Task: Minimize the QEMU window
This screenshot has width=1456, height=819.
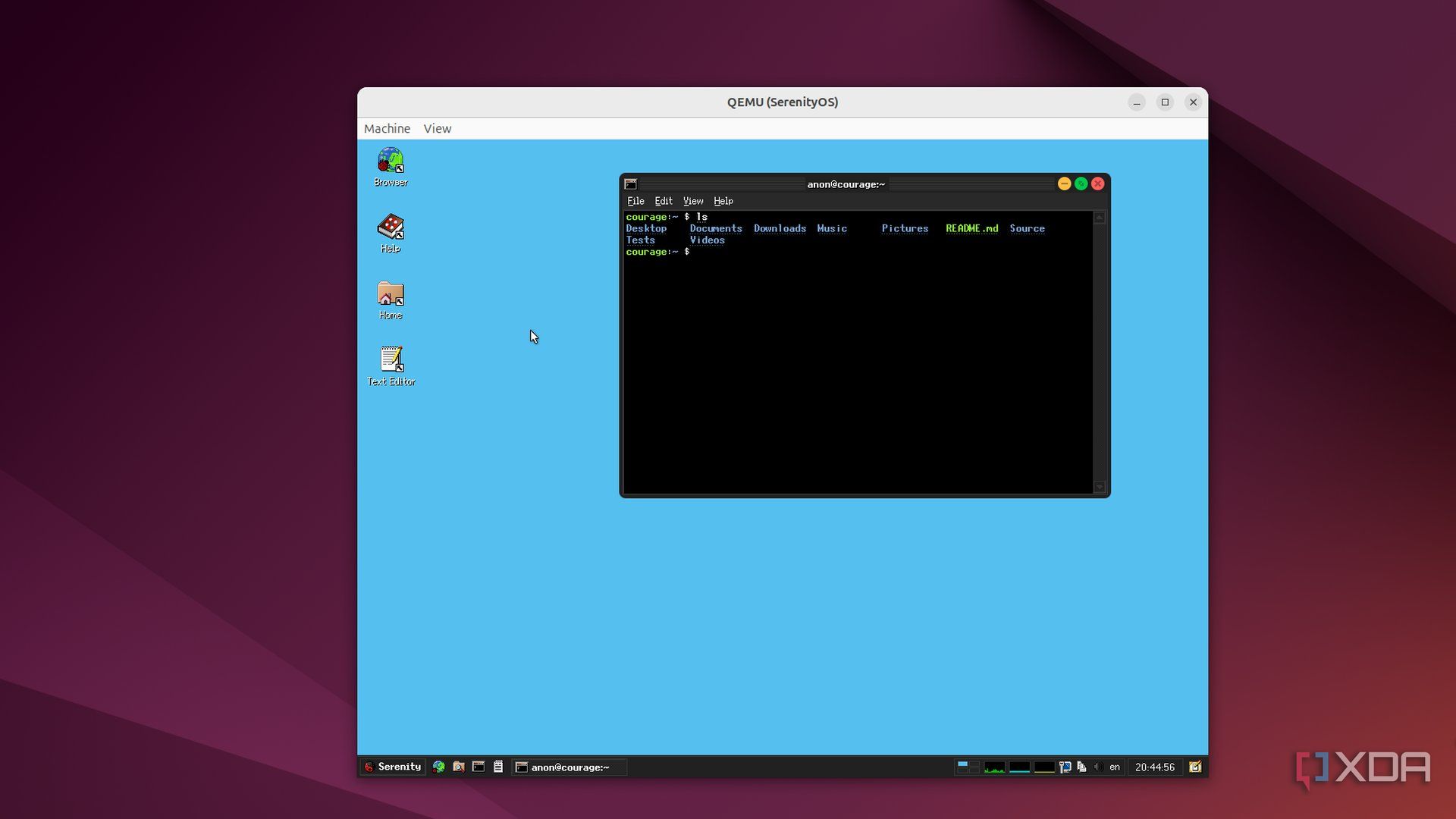Action: (1136, 102)
